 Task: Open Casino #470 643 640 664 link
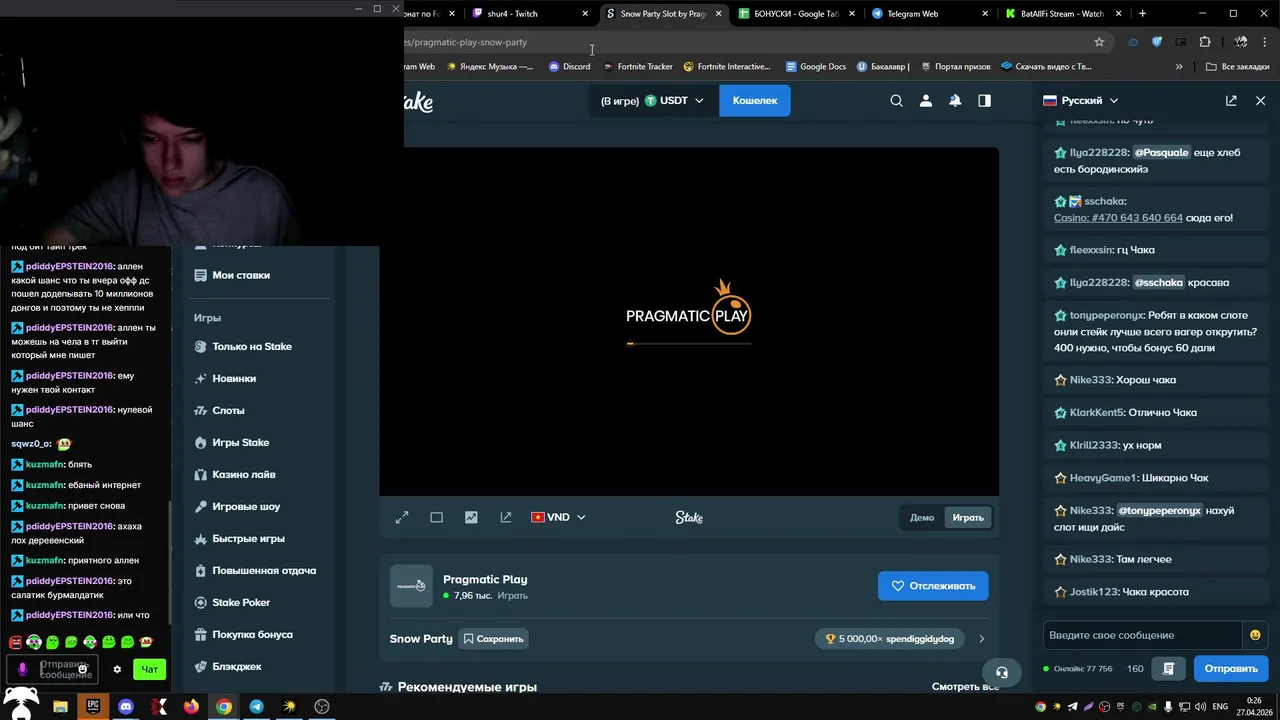(1118, 217)
